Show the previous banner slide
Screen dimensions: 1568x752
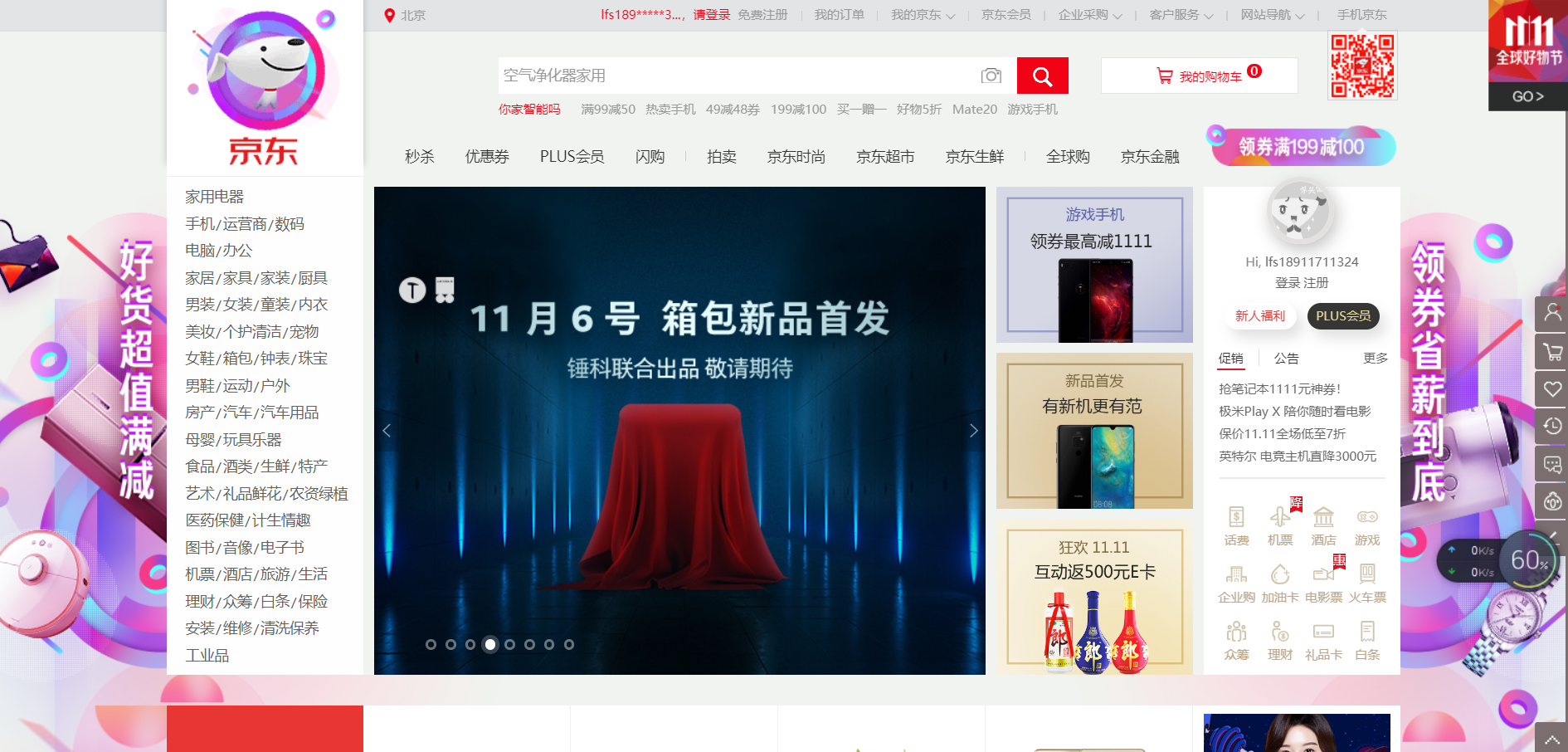387,430
